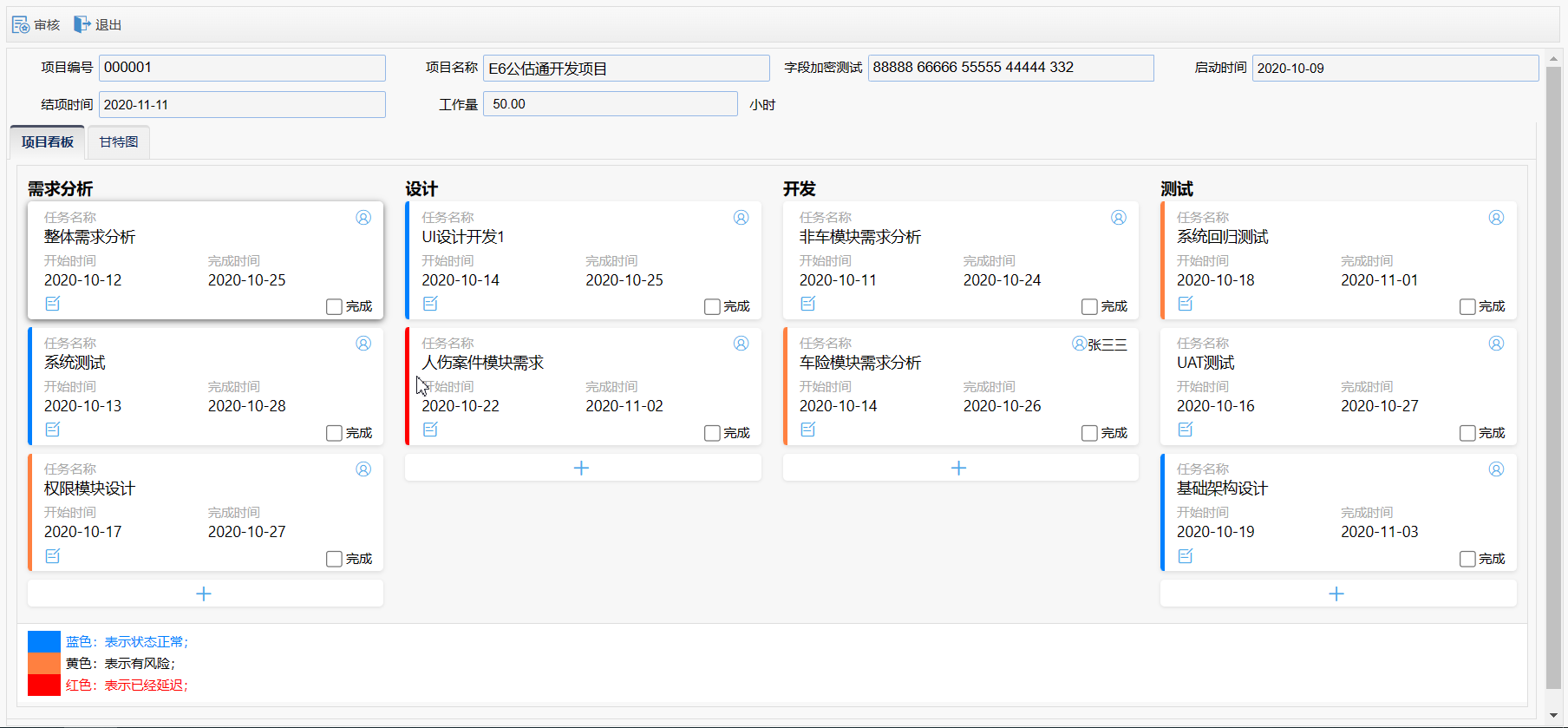Open edit icon on 人伤案件模块需求 card
This screenshot has width=1568, height=728.
[x=430, y=430]
